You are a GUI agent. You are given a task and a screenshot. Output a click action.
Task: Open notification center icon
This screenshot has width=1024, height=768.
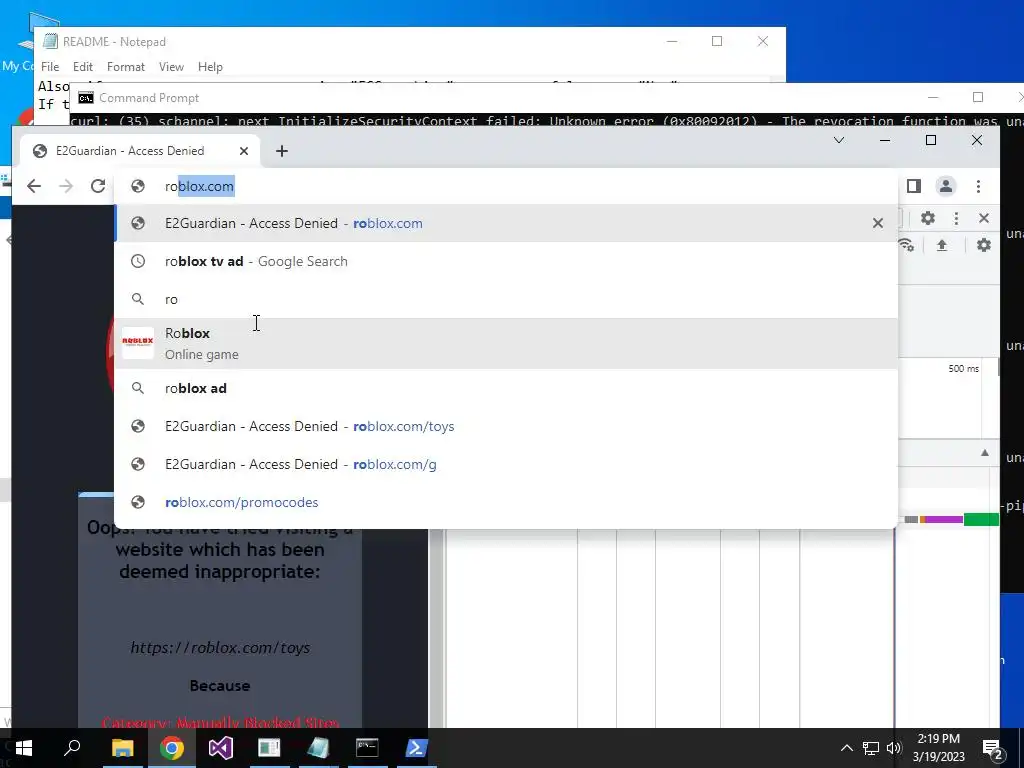992,748
